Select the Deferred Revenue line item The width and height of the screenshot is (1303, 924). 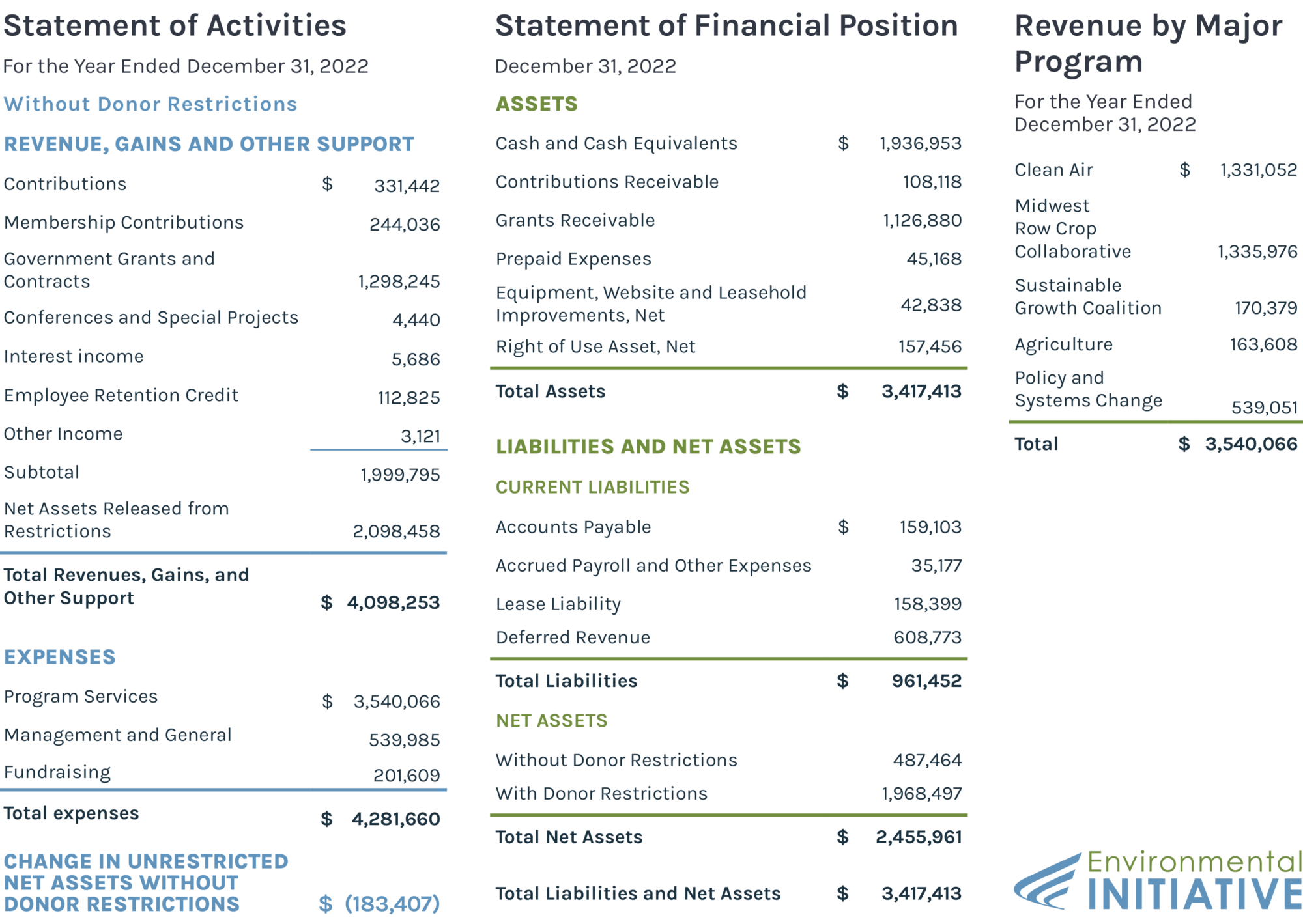tap(573, 637)
